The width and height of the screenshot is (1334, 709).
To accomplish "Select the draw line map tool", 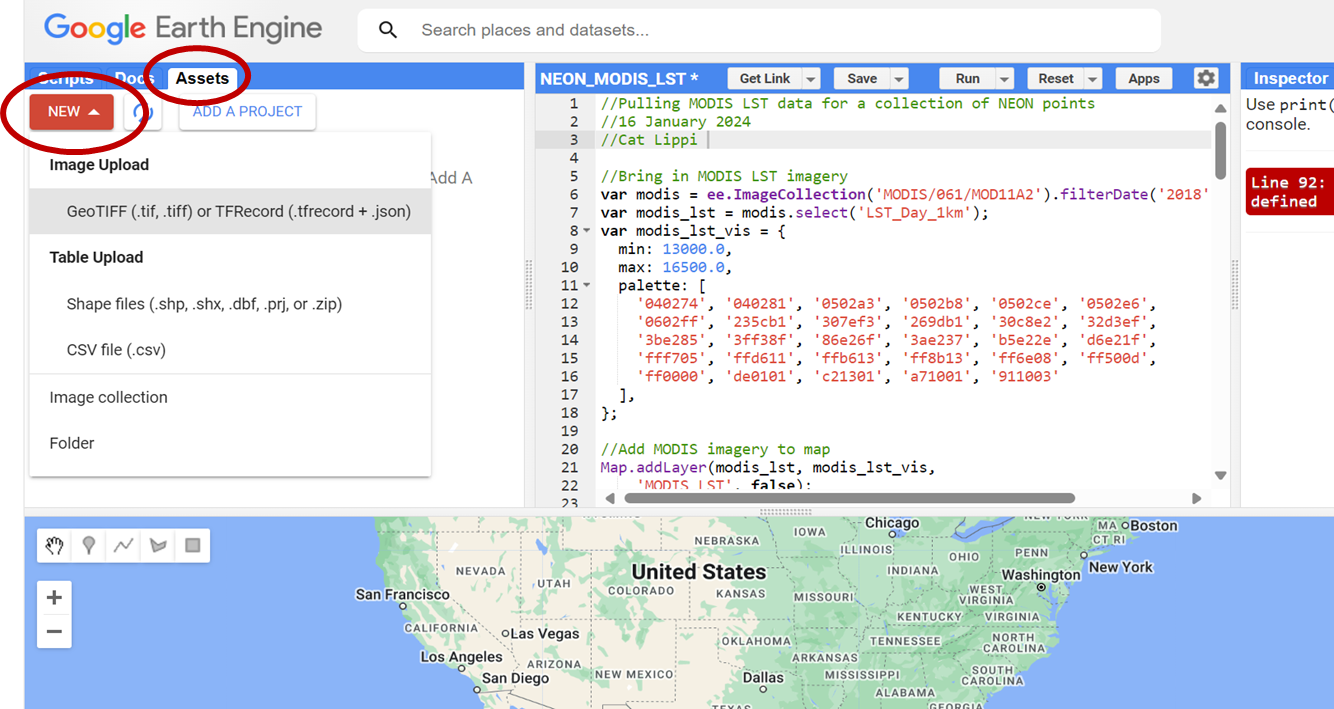I will click(123, 545).
